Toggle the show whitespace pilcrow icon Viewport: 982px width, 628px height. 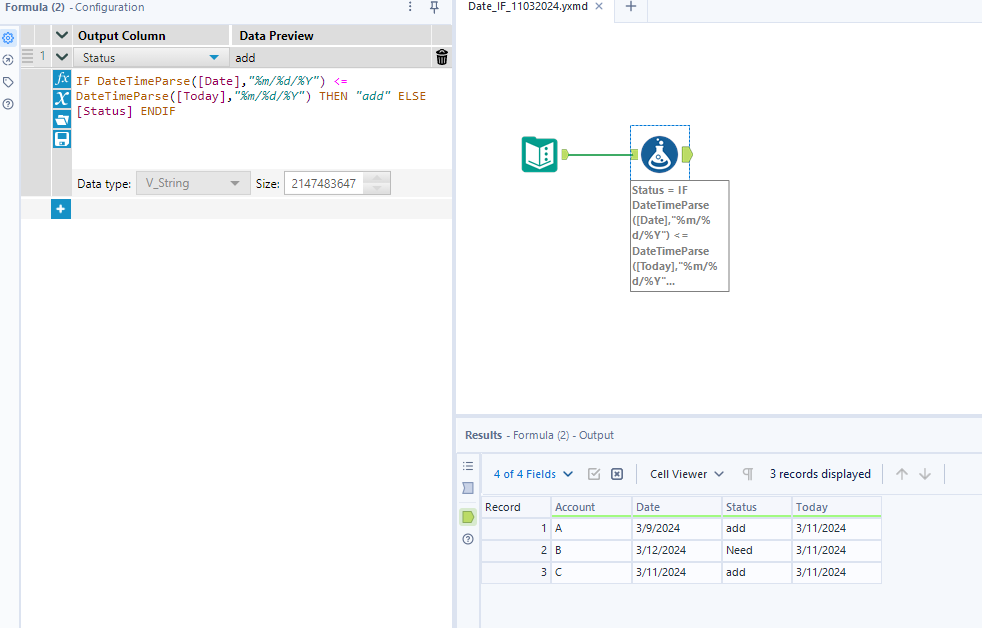click(x=748, y=474)
